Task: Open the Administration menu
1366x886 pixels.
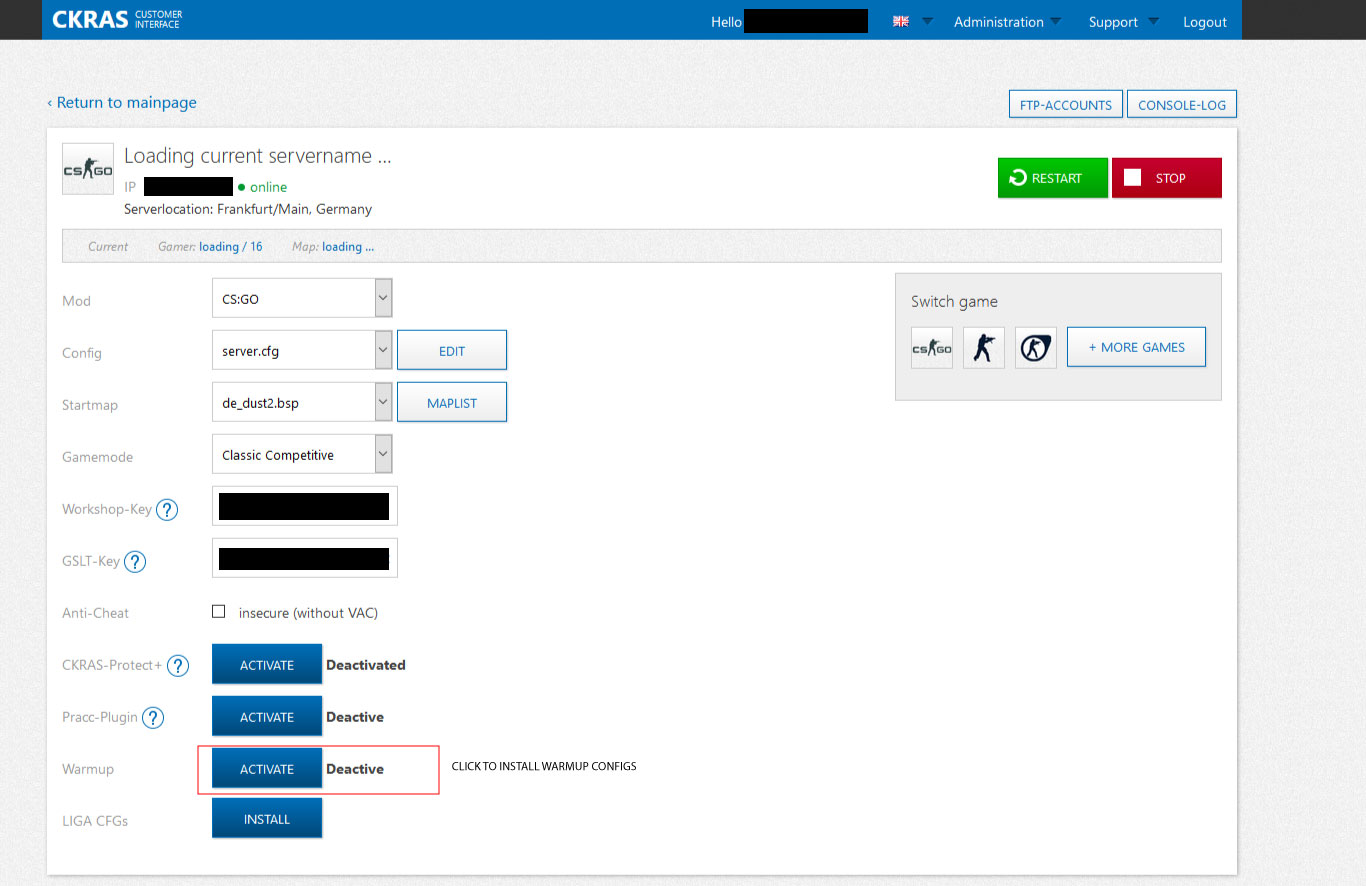Action: tap(1008, 22)
